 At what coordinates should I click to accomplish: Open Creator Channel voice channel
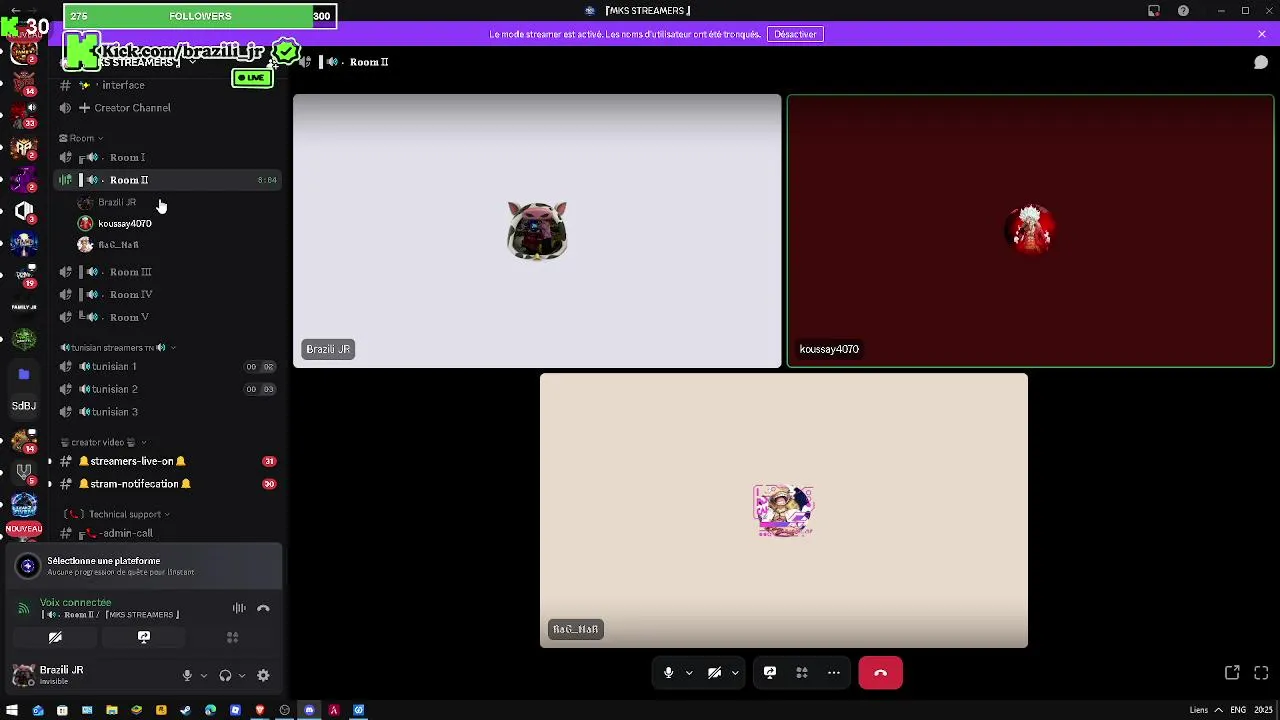[x=166, y=108]
